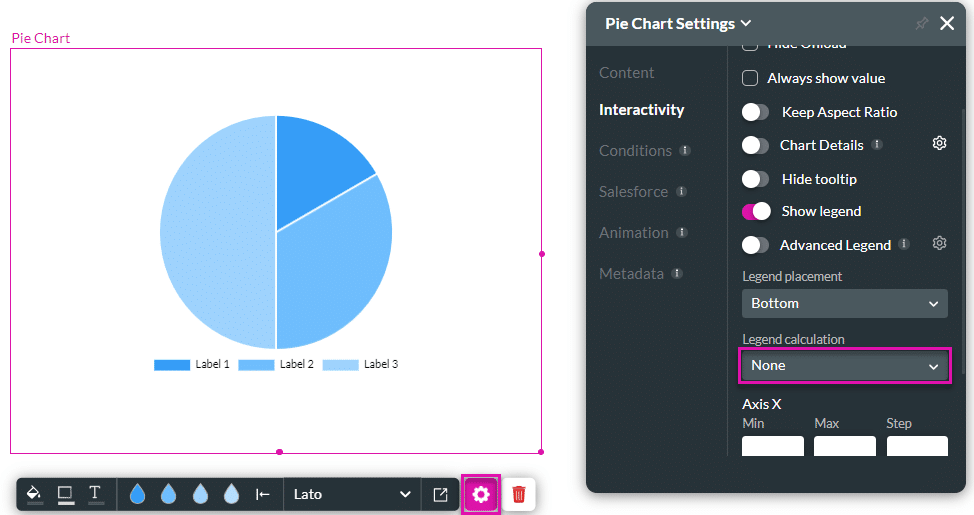Click the text color icon

(x=95, y=493)
